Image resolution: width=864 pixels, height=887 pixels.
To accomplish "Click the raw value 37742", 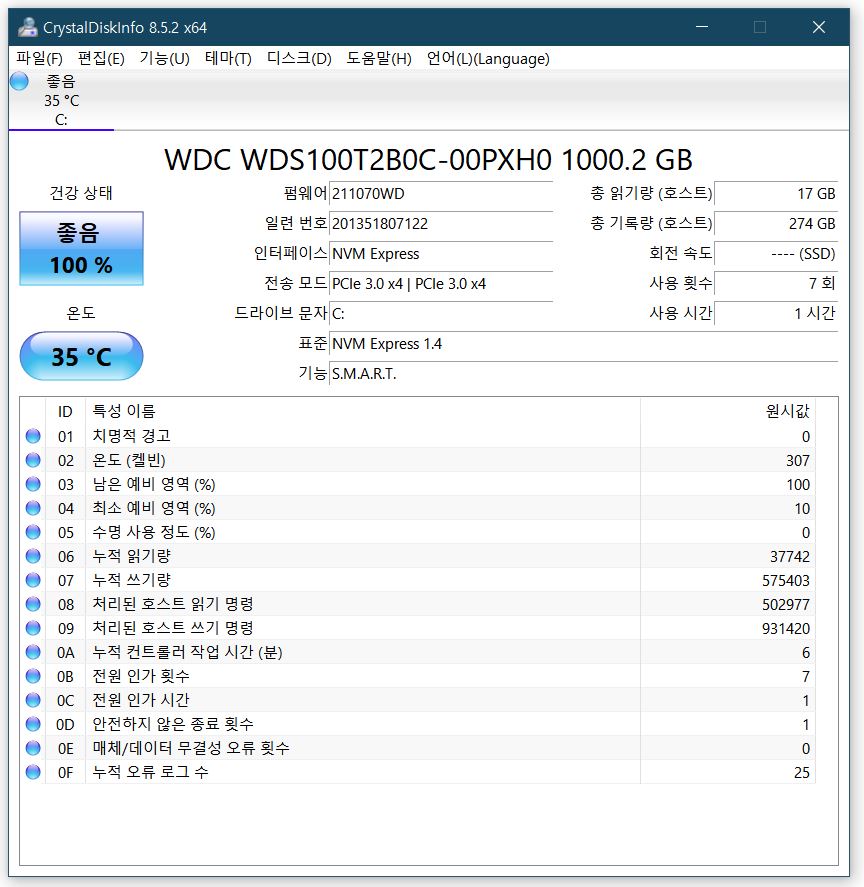I will point(789,557).
